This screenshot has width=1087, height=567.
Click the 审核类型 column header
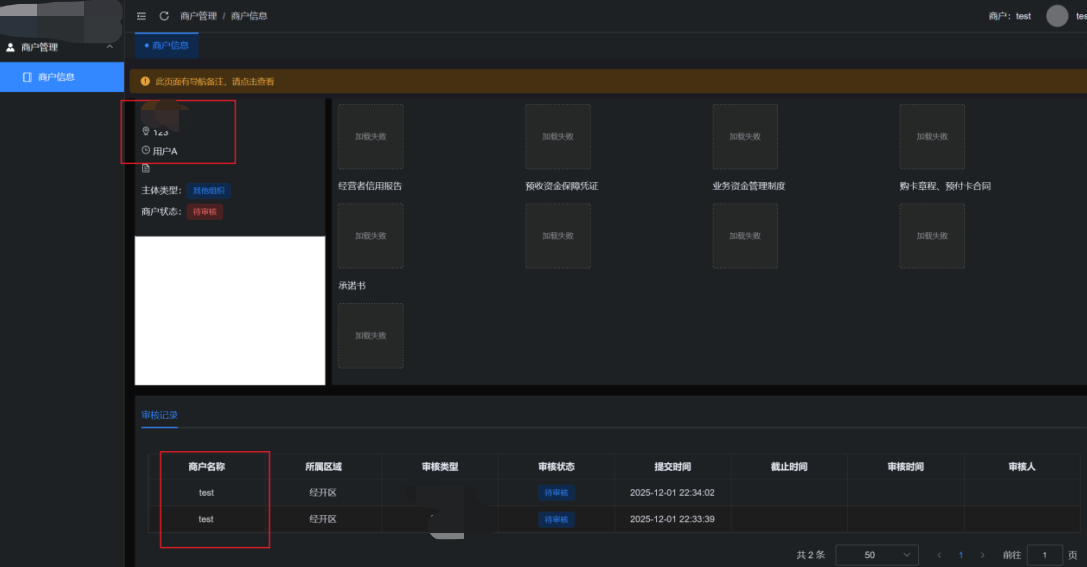tap(440, 466)
